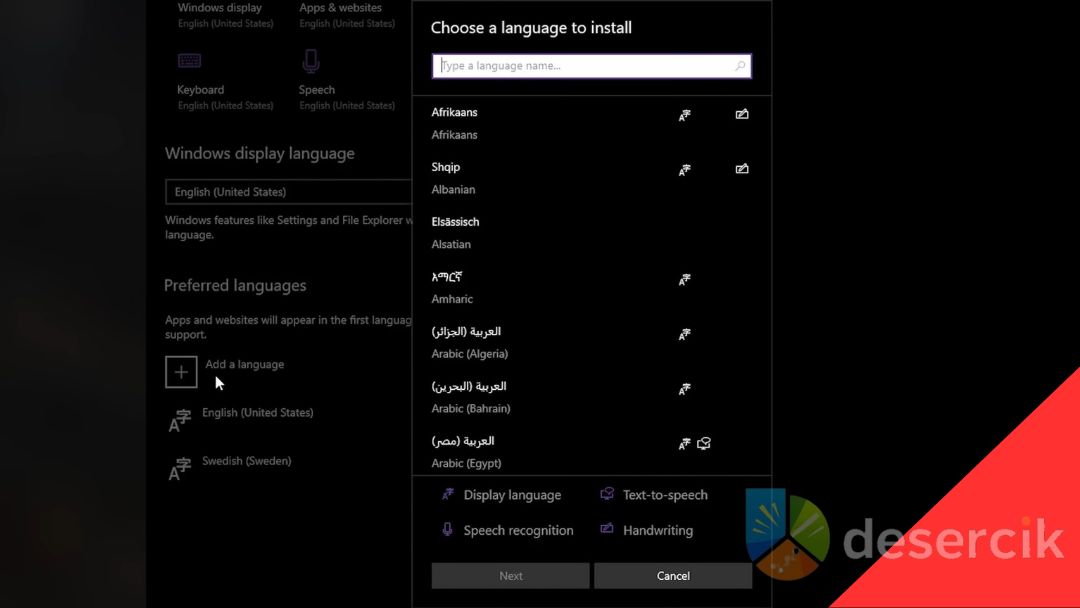Click the text-to-speech icon for Arabic (Egypt)
The height and width of the screenshot is (608, 1080).
click(704, 443)
